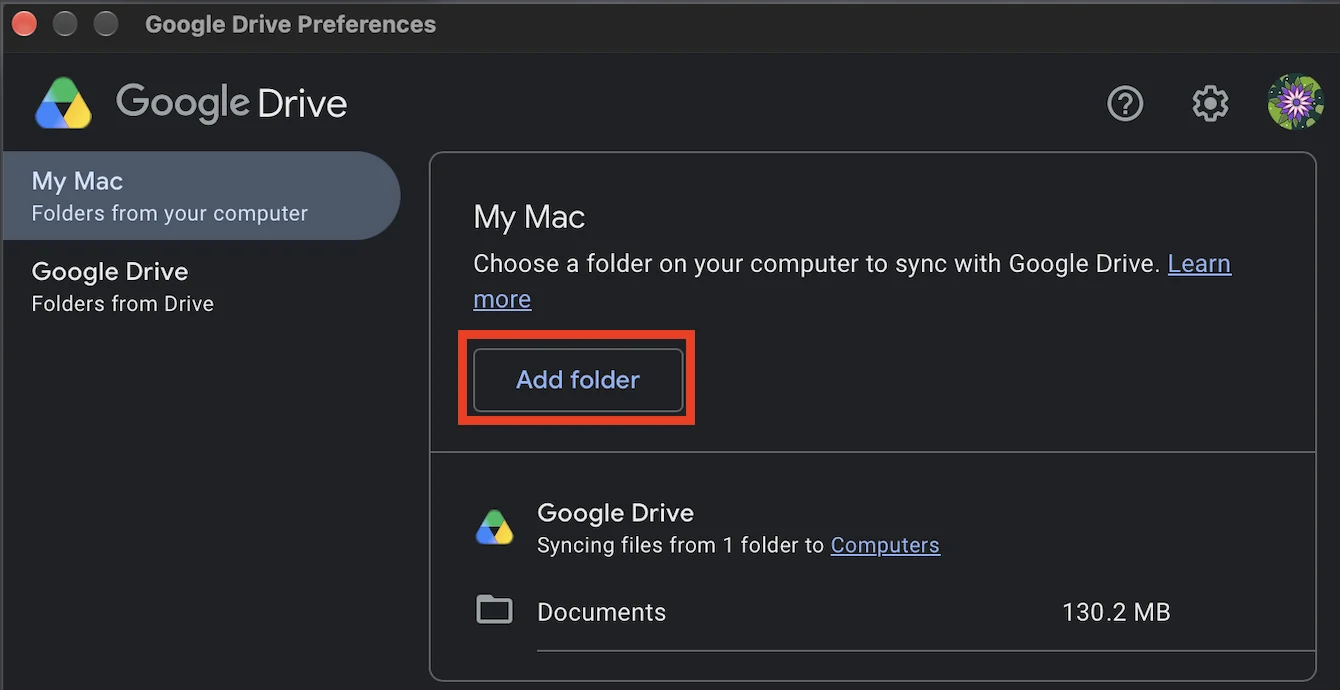Click the My Mac panel heading
The image size is (1340, 690).
(529, 217)
